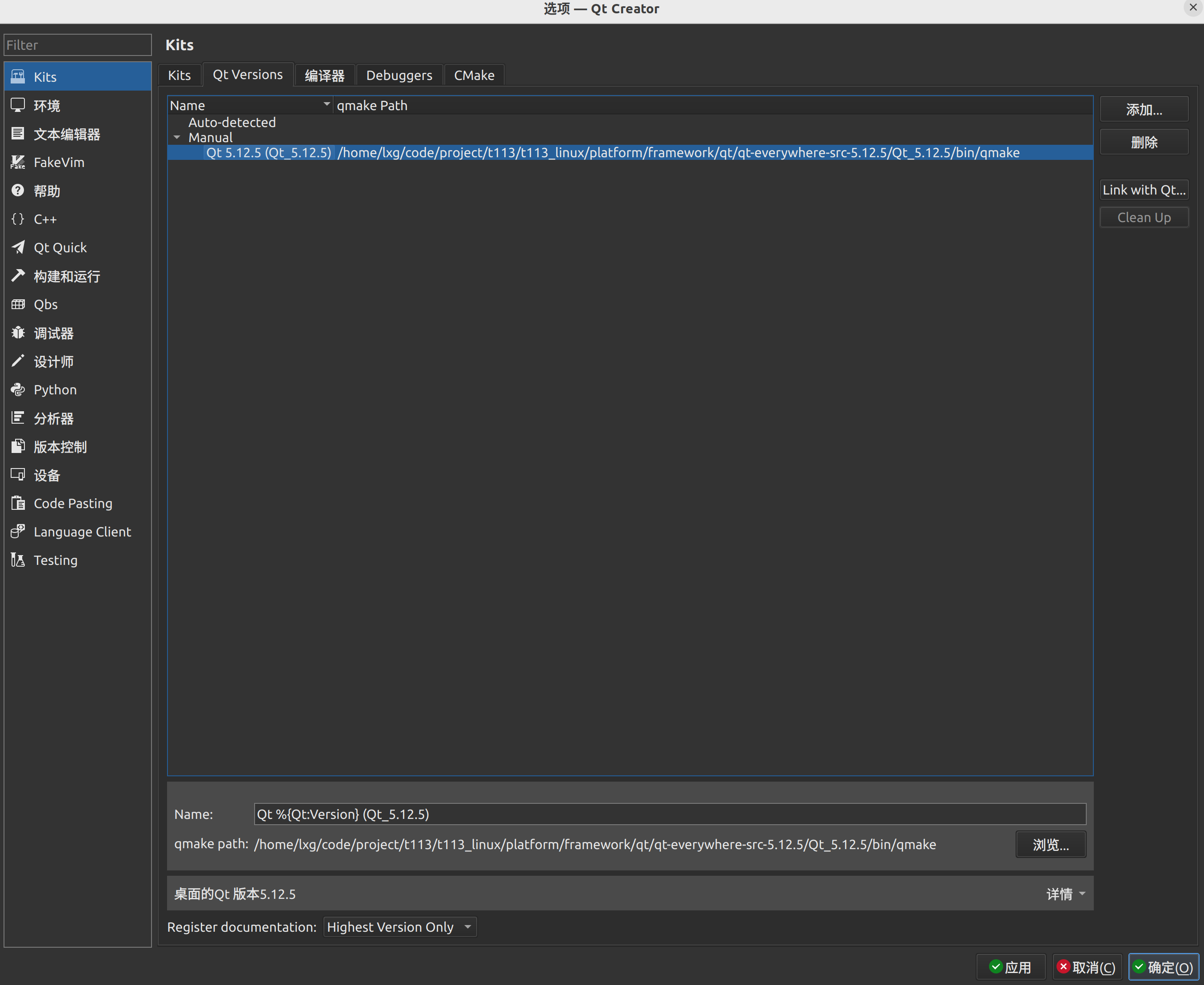The height and width of the screenshot is (985, 1204).
Task: Open the 版本控制 documents icon
Action: coord(18,447)
